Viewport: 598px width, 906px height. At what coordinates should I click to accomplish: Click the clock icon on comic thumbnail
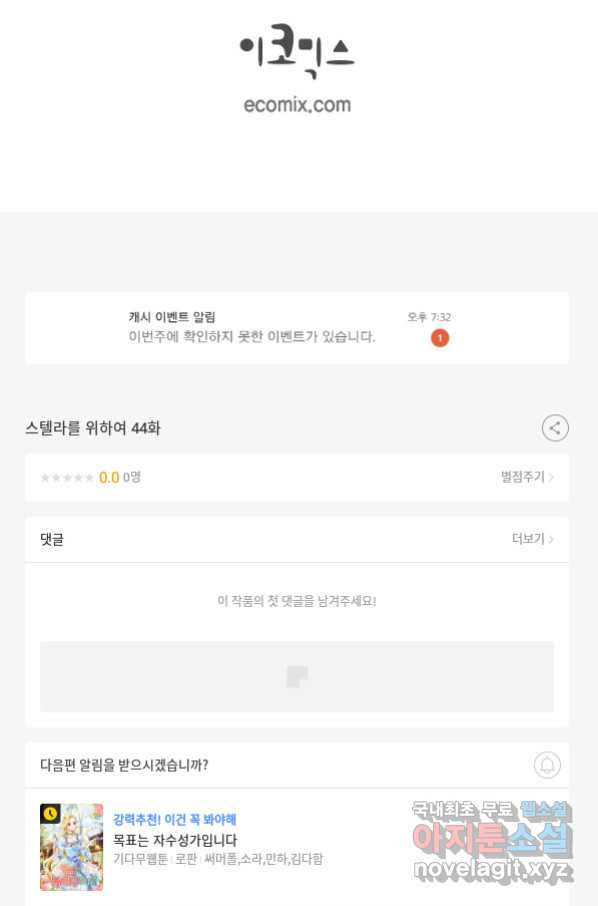pos(50,814)
